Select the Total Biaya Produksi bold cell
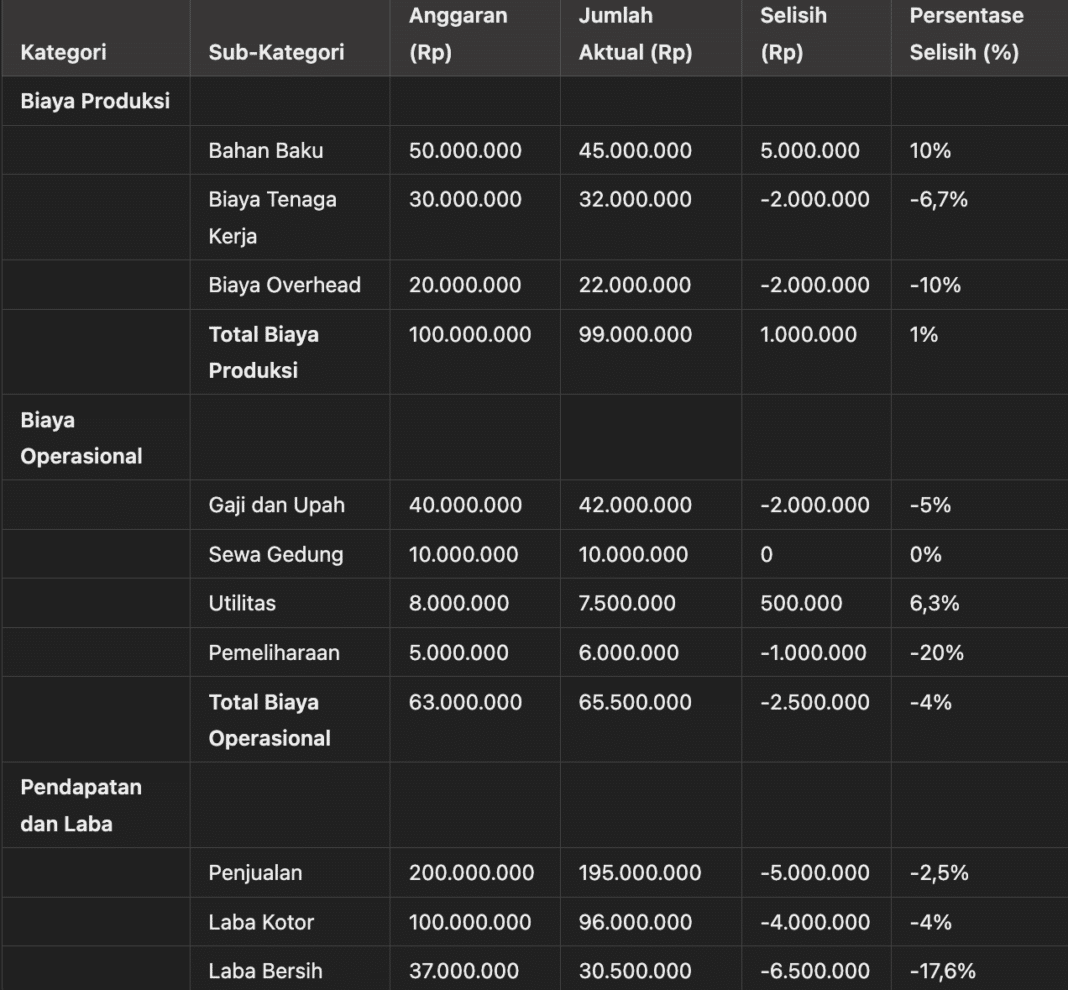The width and height of the screenshot is (1068, 990). tap(263, 353)
